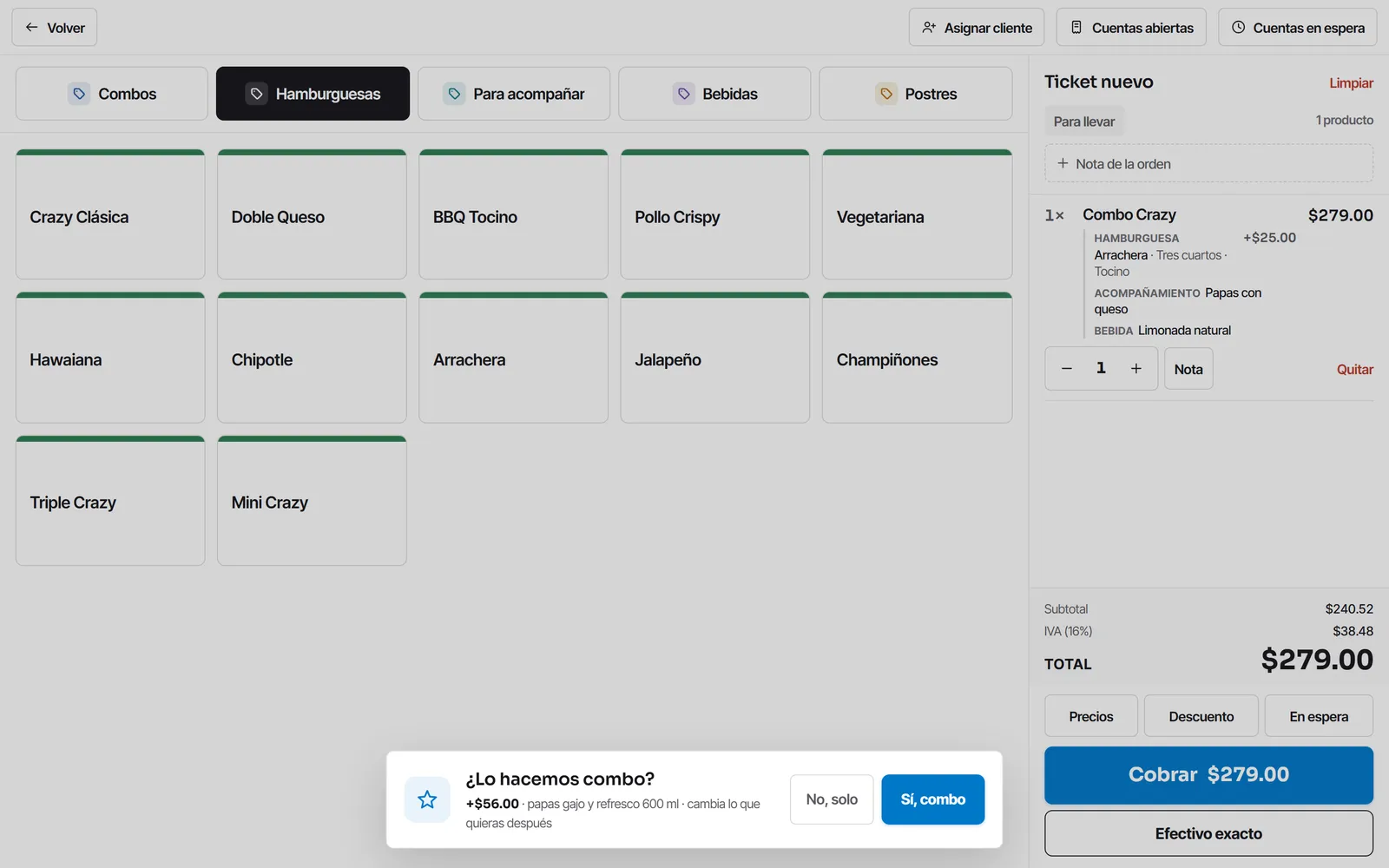
Task: Click the star icon in the combo prompt
Action: point(427,799)
